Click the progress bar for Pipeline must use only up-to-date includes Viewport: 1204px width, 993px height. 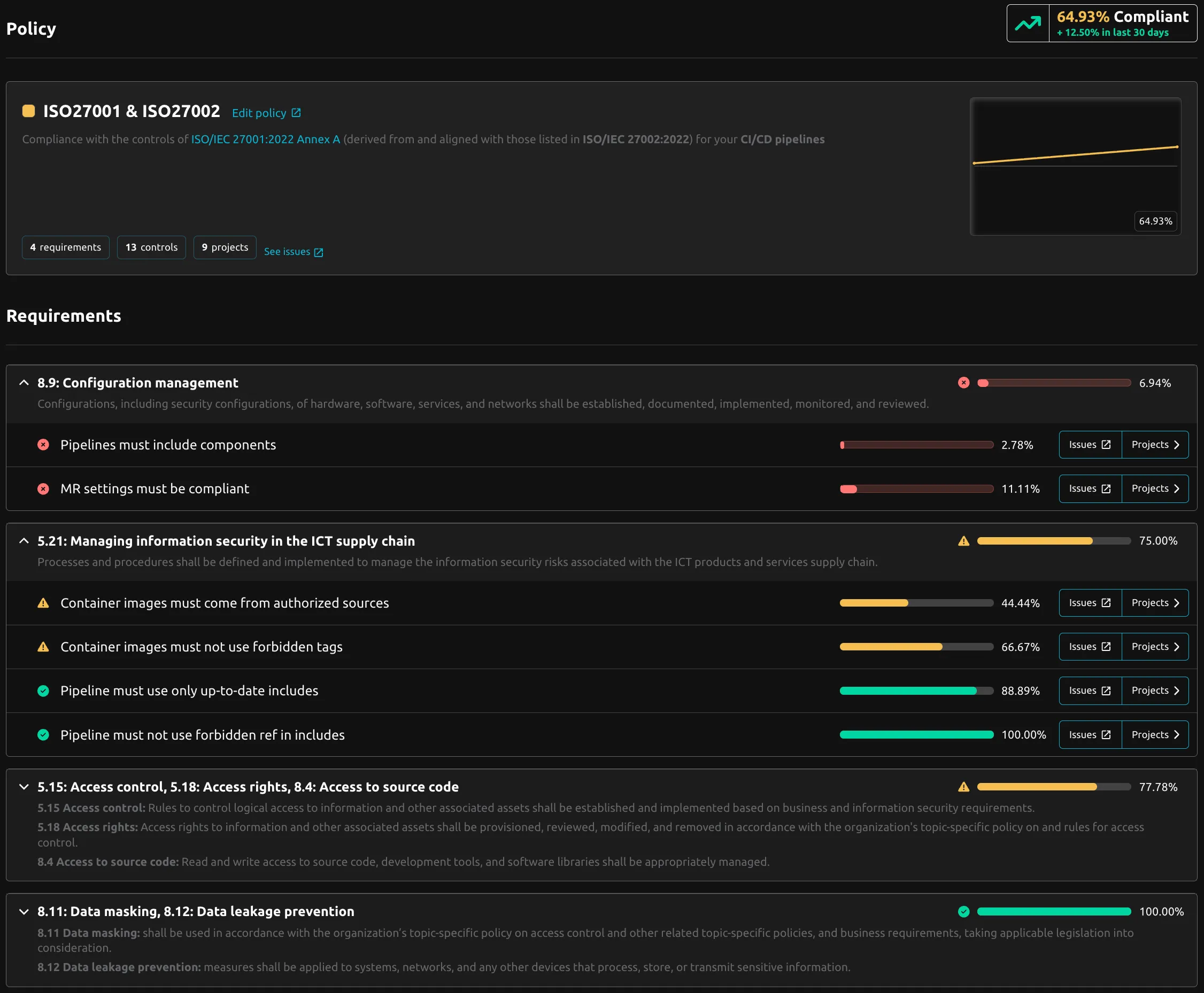click(x=916, y=691)
